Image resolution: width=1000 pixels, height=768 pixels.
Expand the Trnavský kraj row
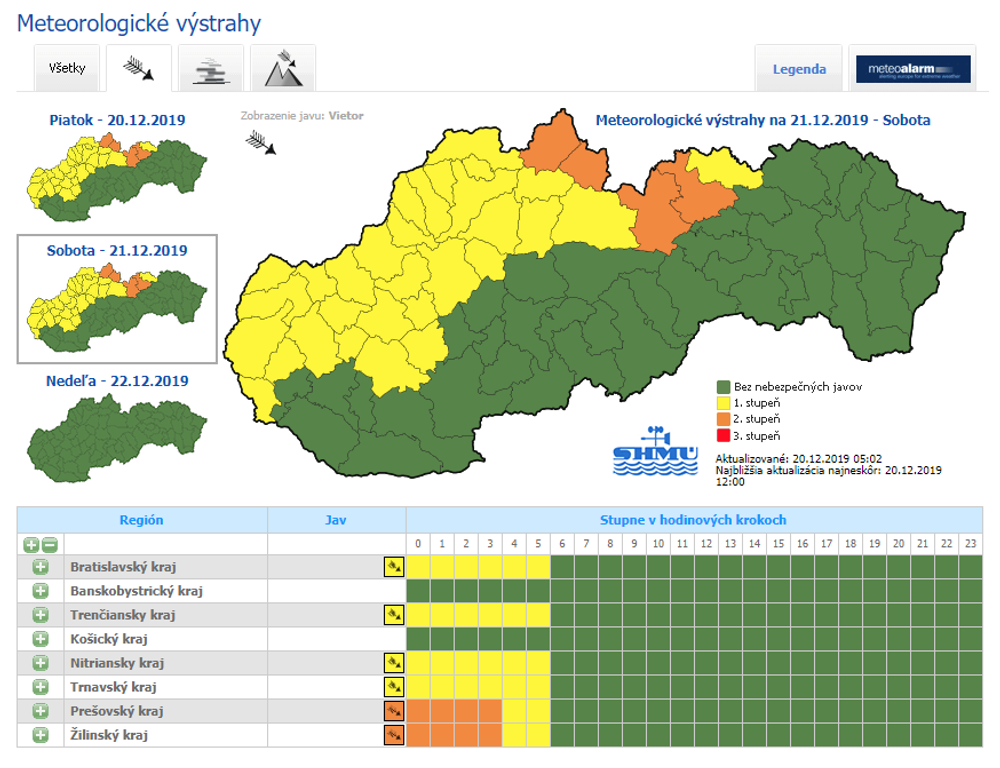coord(41,687)
